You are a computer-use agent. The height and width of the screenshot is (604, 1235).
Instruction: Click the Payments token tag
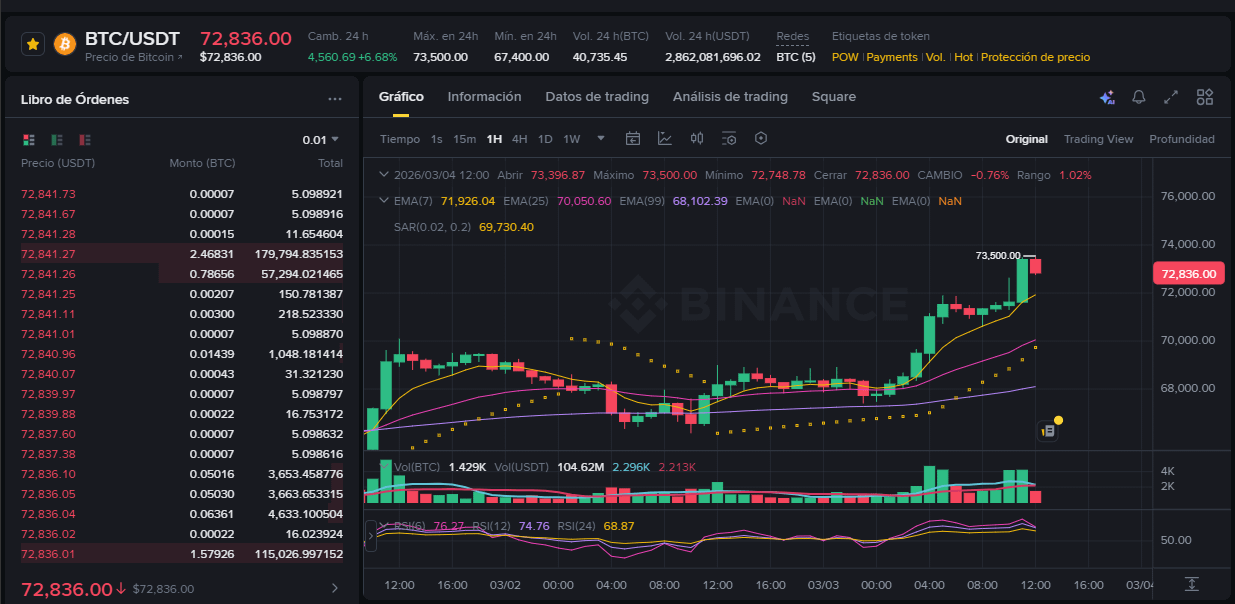point(892,57)
